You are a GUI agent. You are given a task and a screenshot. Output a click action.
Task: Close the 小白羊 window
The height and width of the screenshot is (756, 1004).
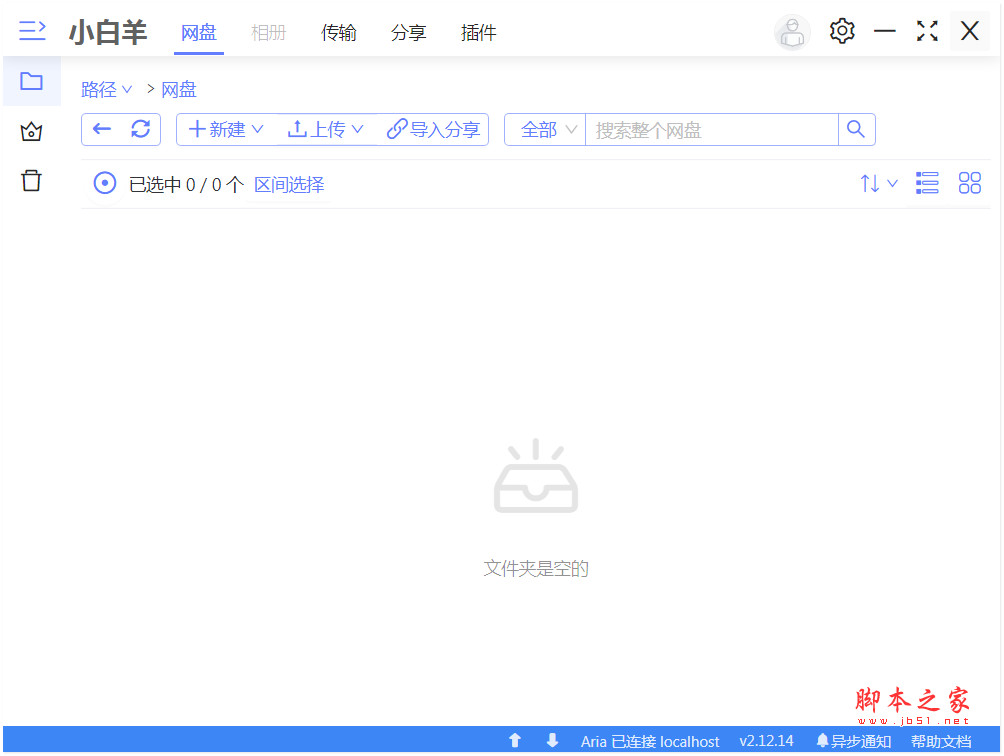(x=970, y=31)
